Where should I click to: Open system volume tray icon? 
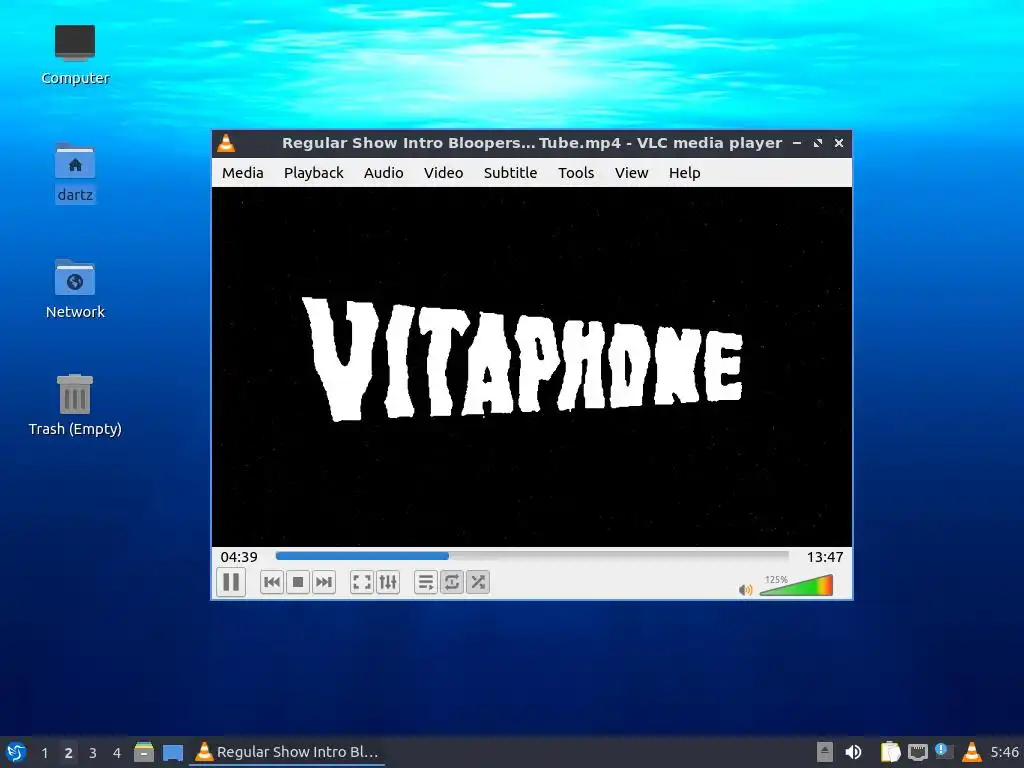pos(853,752)
